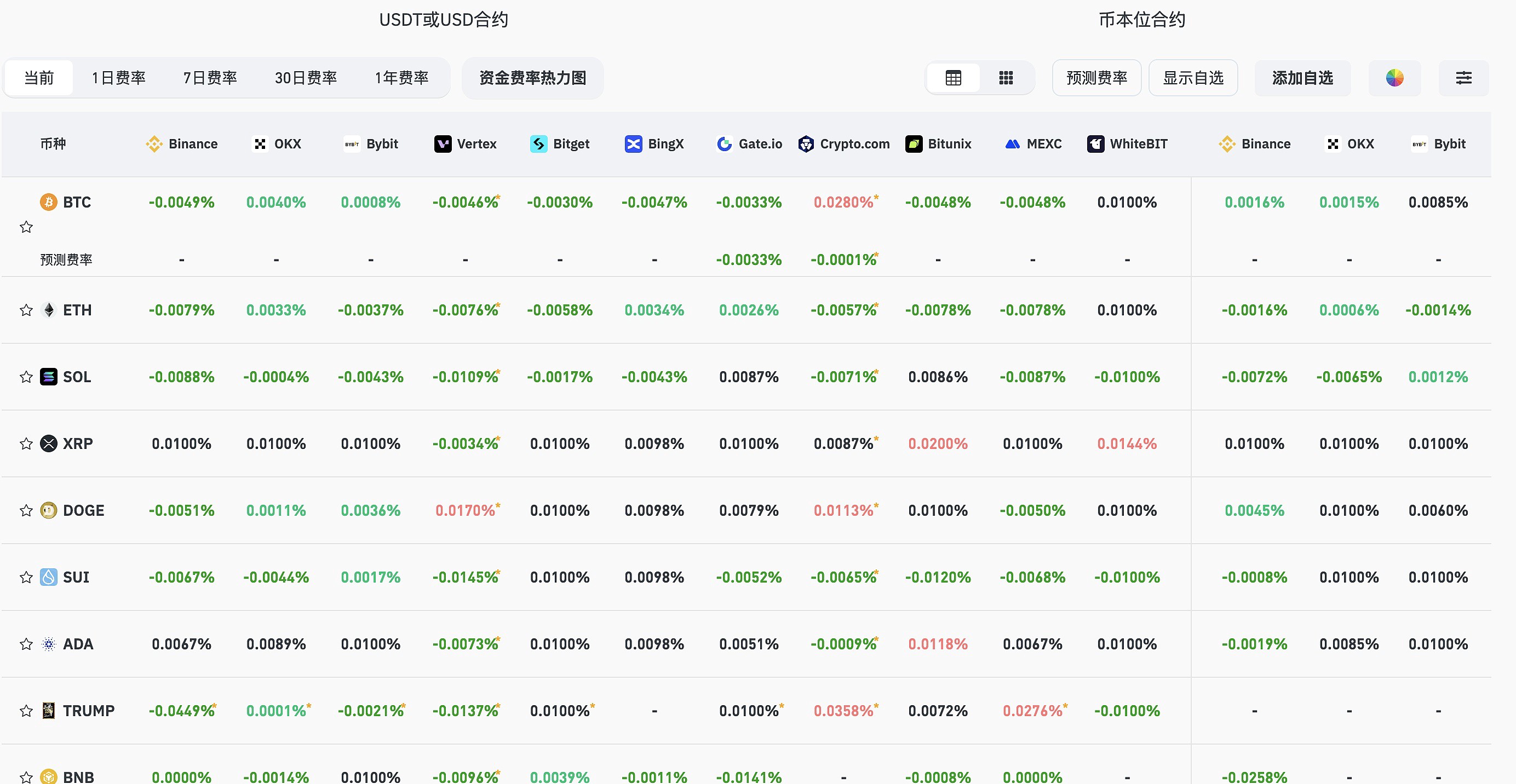Click the BTC coin icon

(48, 203)
